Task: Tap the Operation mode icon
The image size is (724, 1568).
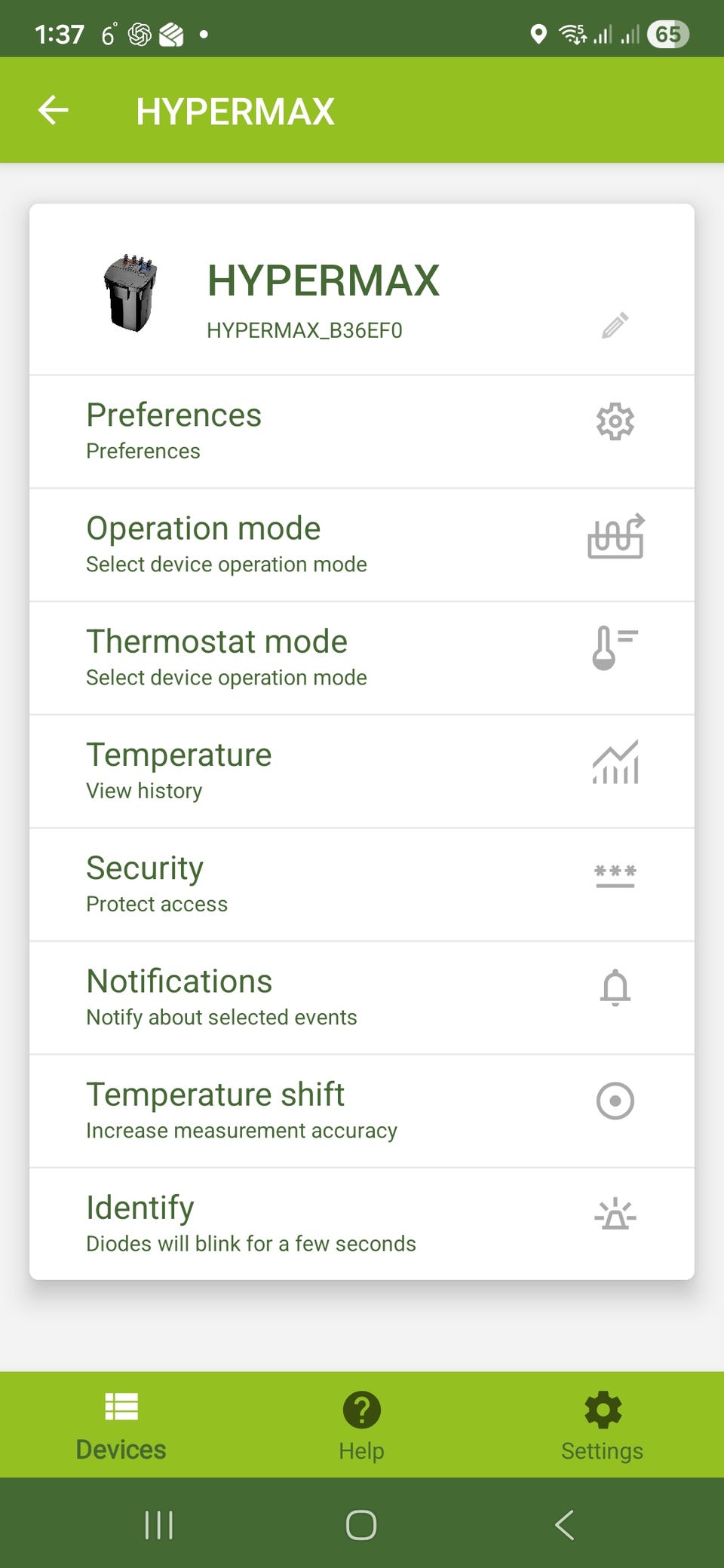Action: [x=615, y=536]
